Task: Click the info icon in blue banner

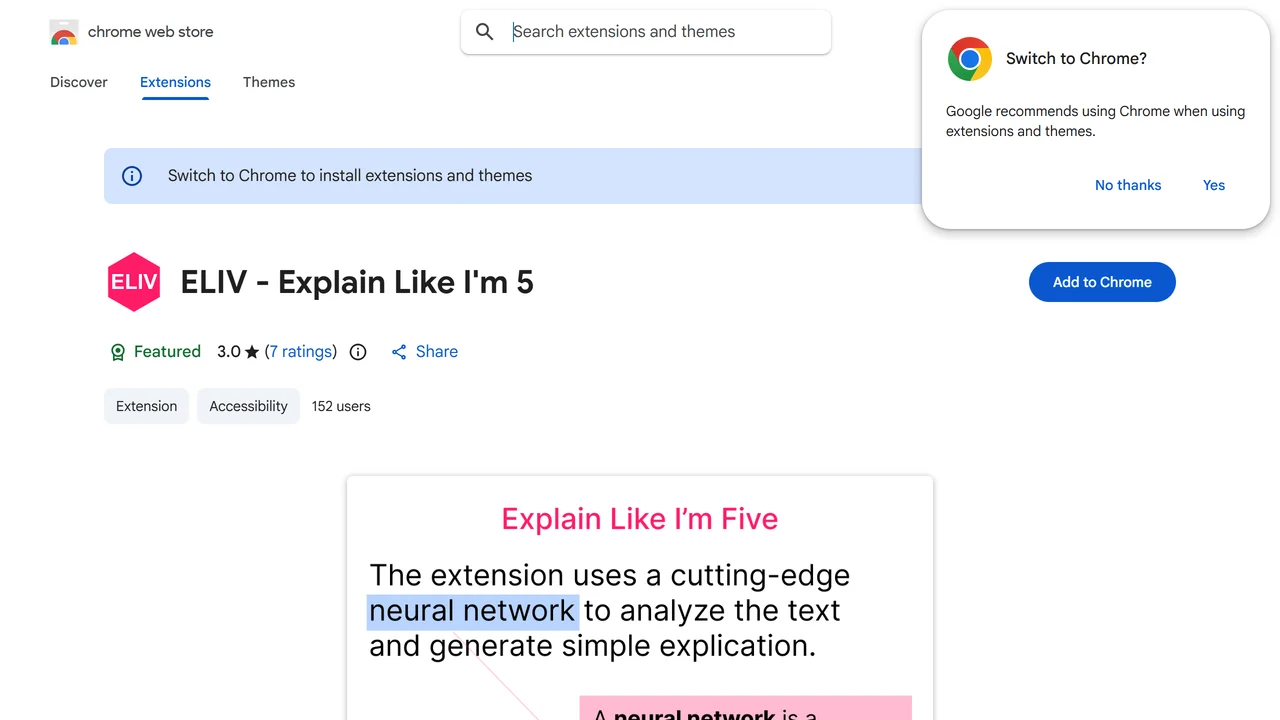Action: point(132,176)
